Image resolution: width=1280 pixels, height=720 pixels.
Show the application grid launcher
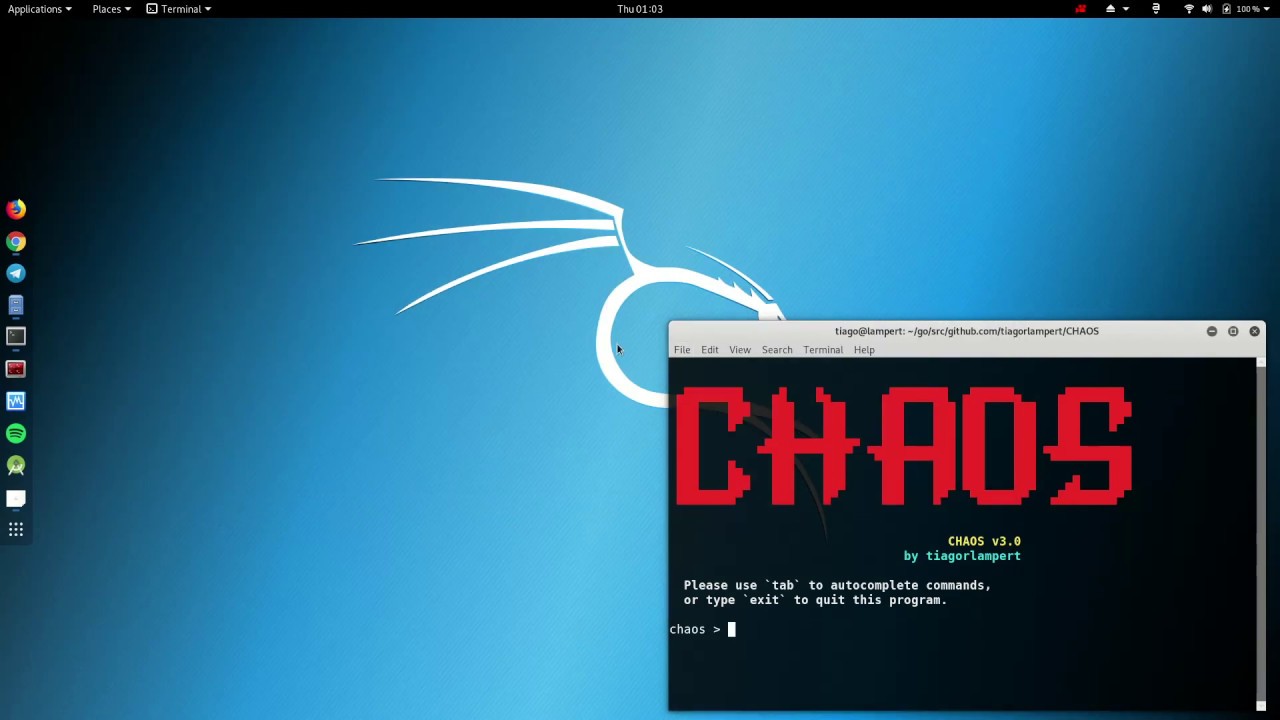point(16,529)
